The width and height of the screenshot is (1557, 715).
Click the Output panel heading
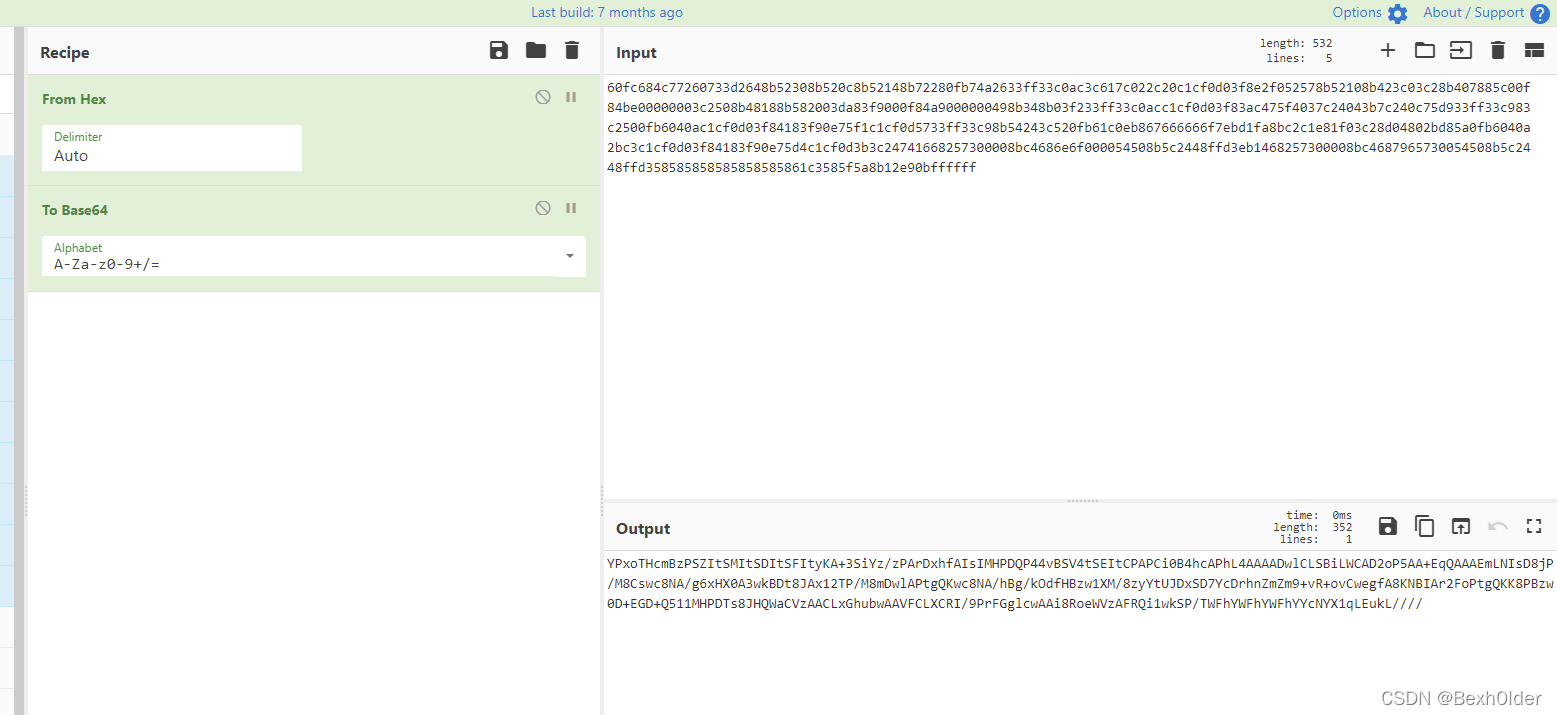pos(643,528)
